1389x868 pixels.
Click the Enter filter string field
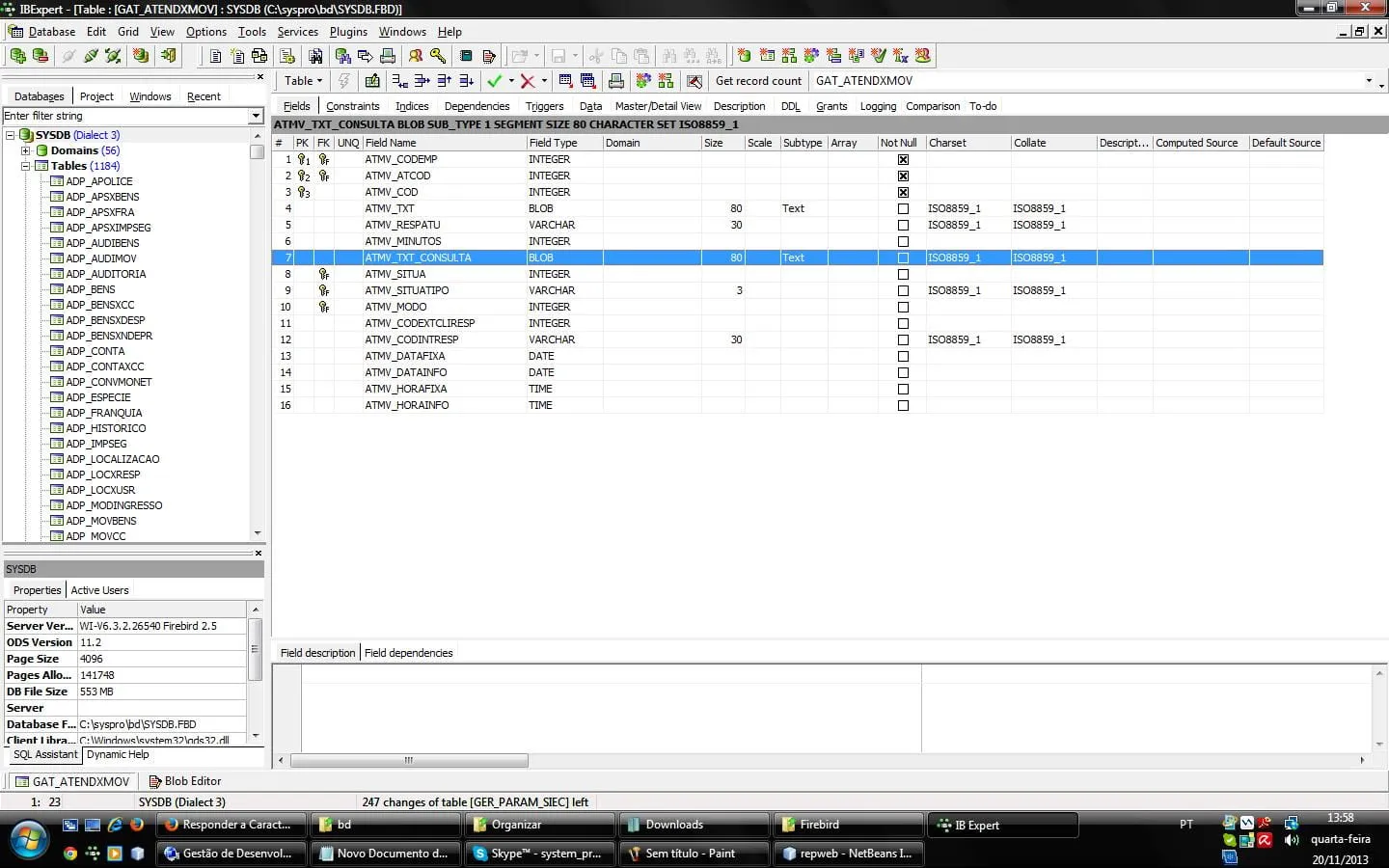coord(125,116)
